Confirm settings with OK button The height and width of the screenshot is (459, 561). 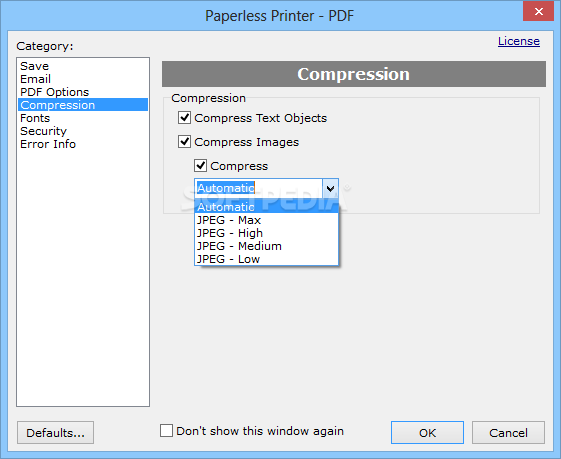[427, 433]
